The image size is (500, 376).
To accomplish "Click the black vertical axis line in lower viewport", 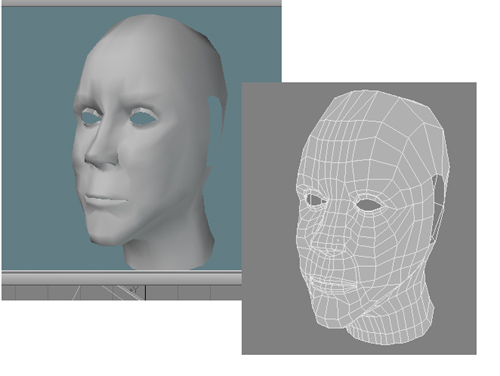I will tap(145, 293).
